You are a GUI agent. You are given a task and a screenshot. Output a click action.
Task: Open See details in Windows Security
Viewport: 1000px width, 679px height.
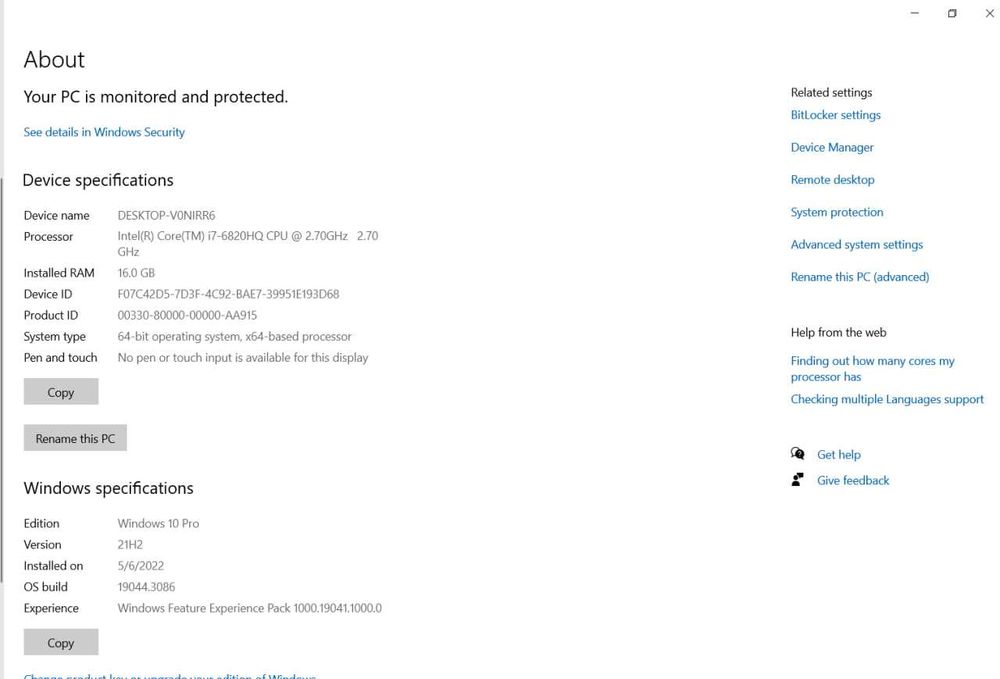[x=104, y=132]
